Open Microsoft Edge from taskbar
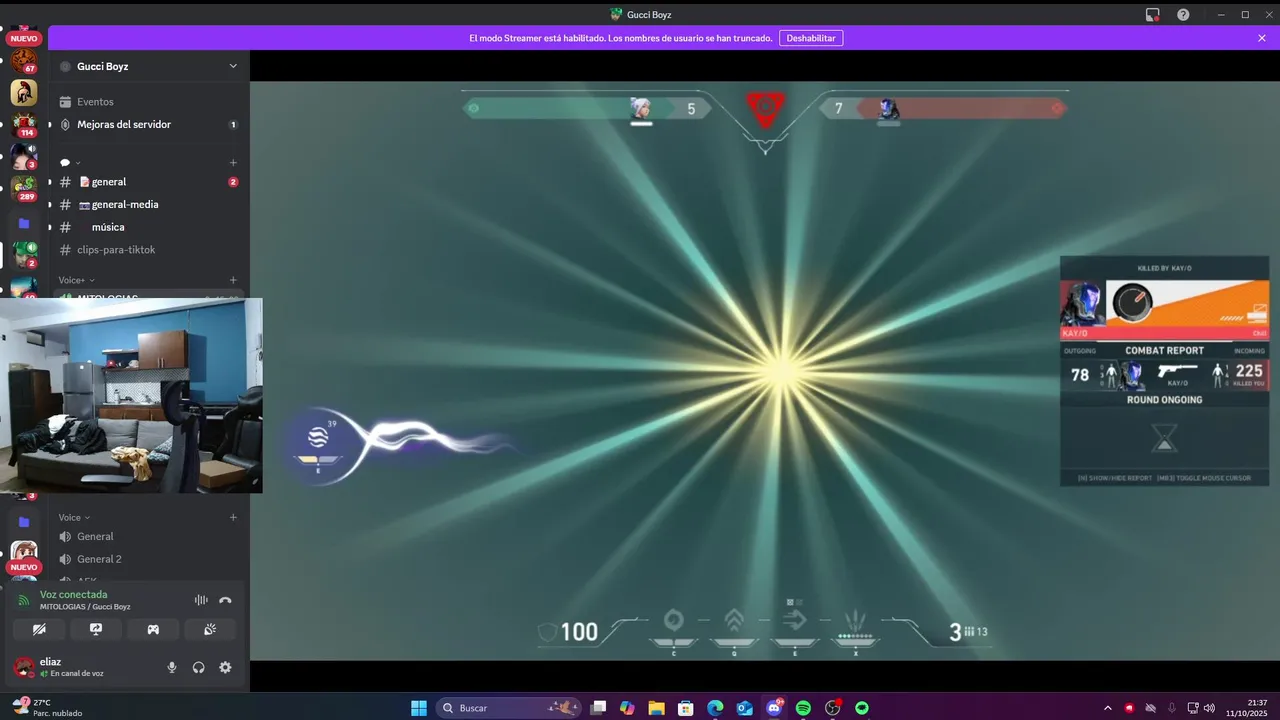 tap(715, 708)
